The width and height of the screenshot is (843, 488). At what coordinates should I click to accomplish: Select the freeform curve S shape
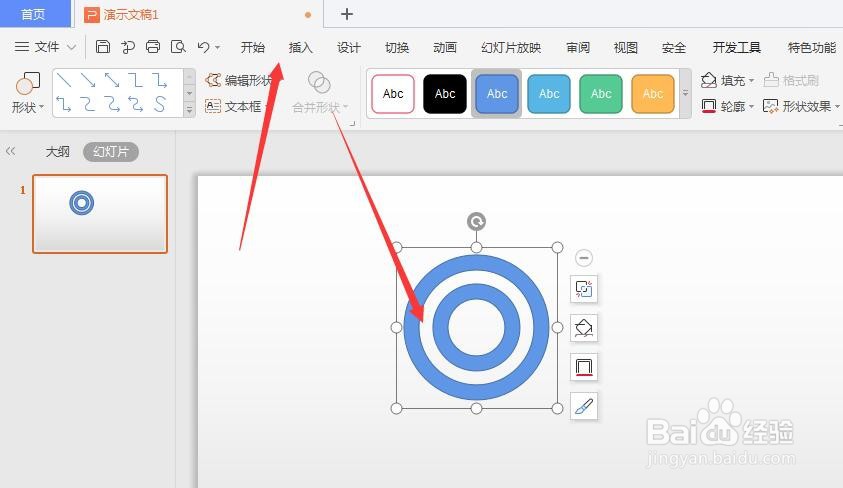[159, 103]
